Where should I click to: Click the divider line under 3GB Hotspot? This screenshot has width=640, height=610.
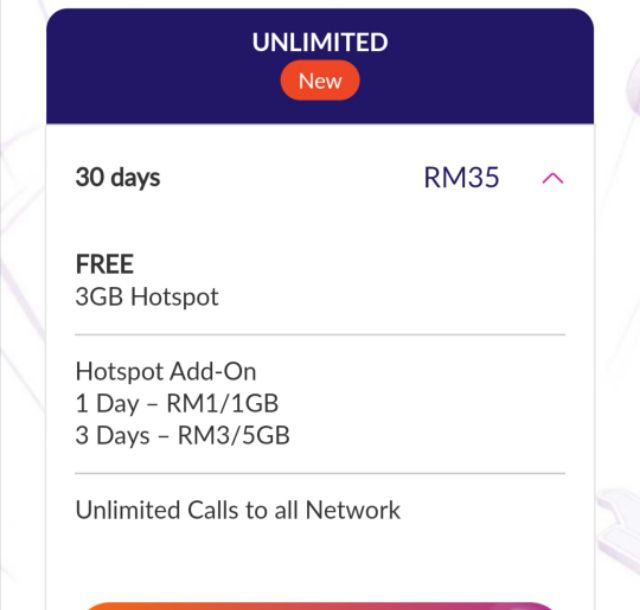coord(320,334)
